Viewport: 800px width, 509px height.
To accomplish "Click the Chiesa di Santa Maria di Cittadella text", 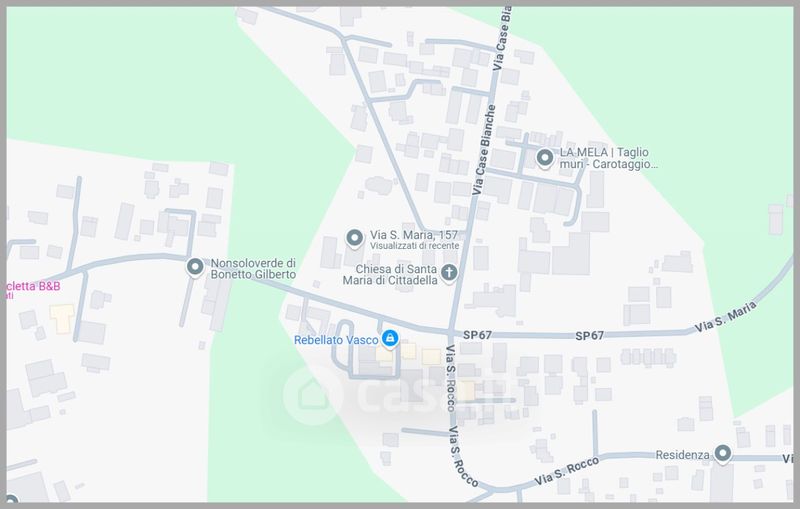I will [x=390, y=274].
